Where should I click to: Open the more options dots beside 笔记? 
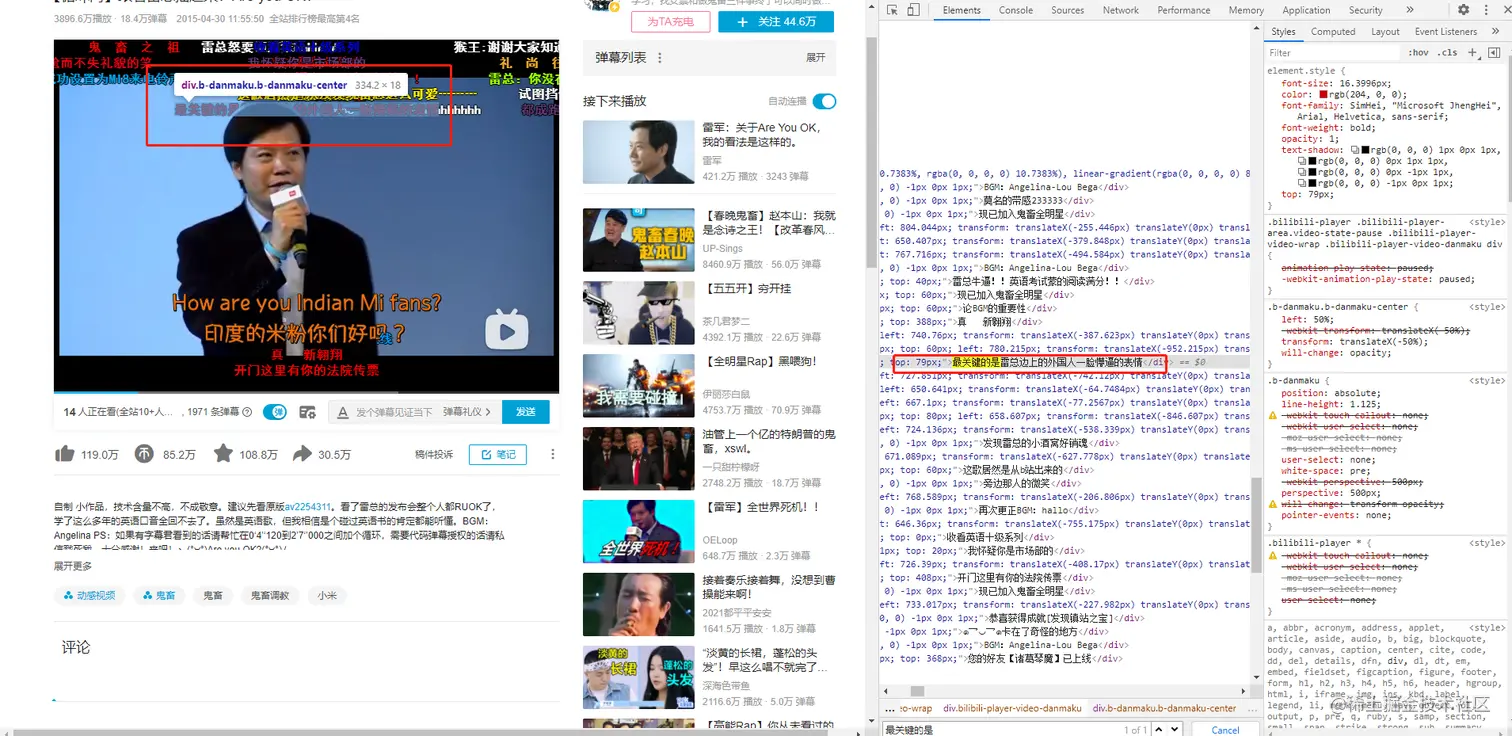tap(552, 454)
